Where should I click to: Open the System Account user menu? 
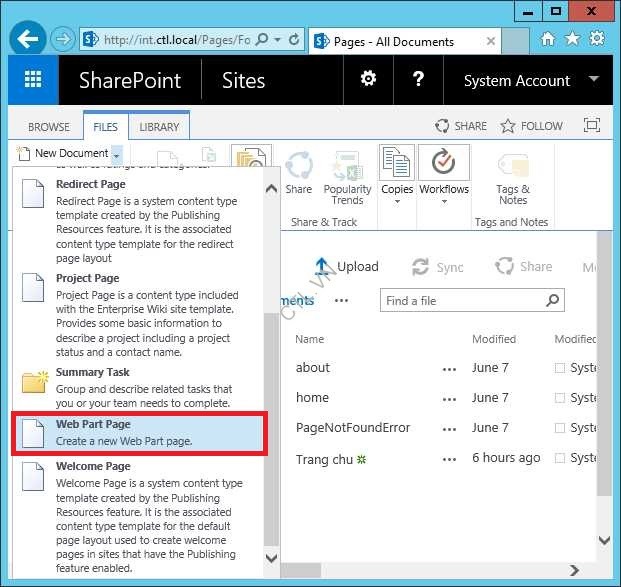tap(530, 81)
